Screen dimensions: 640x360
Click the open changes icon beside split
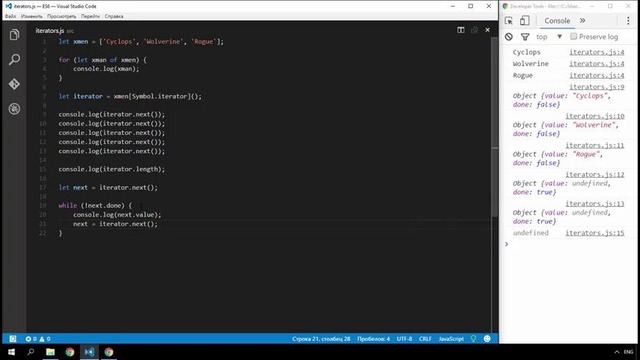(474, 30)
